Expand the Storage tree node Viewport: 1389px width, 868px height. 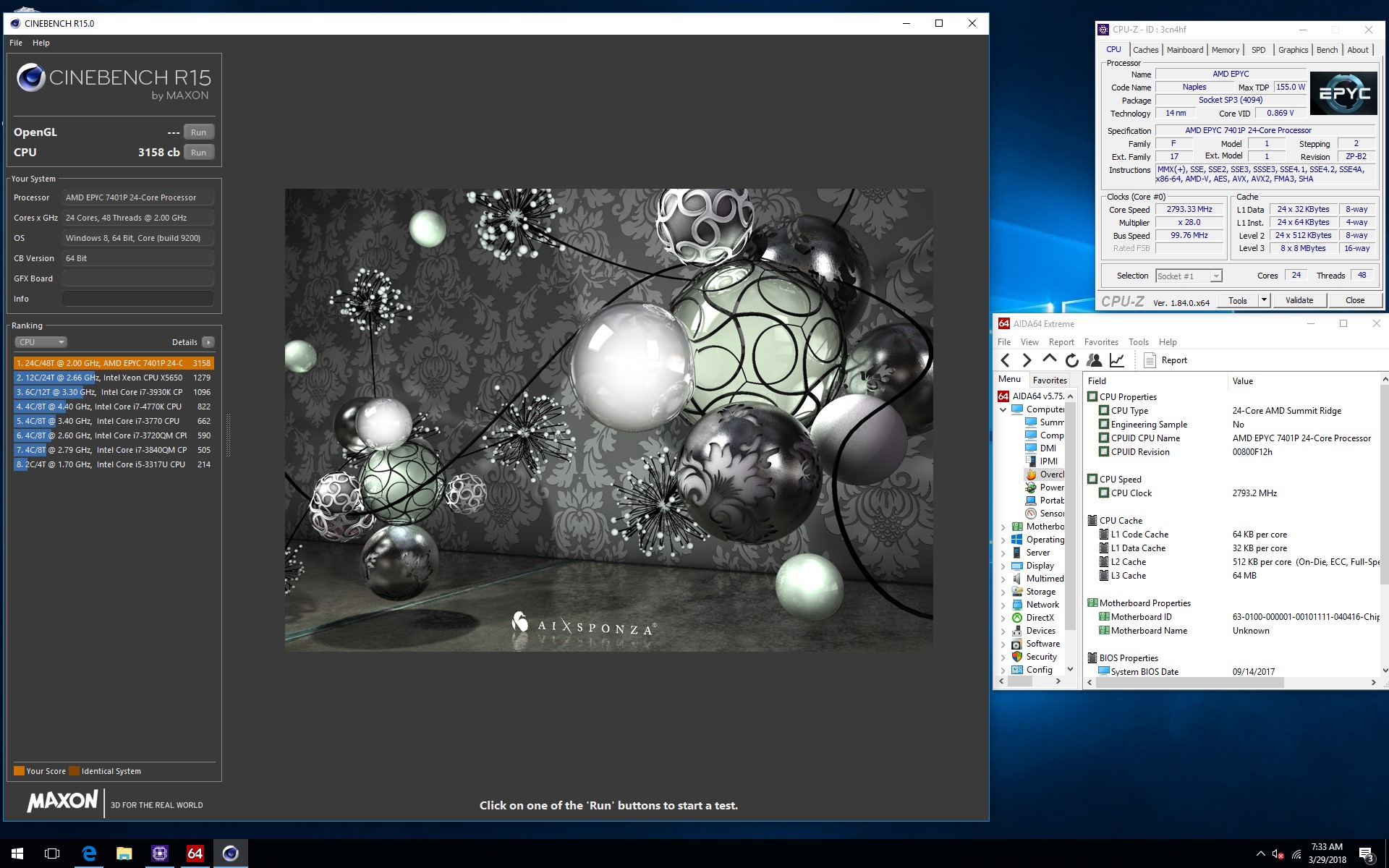[x=1003, y=592]
